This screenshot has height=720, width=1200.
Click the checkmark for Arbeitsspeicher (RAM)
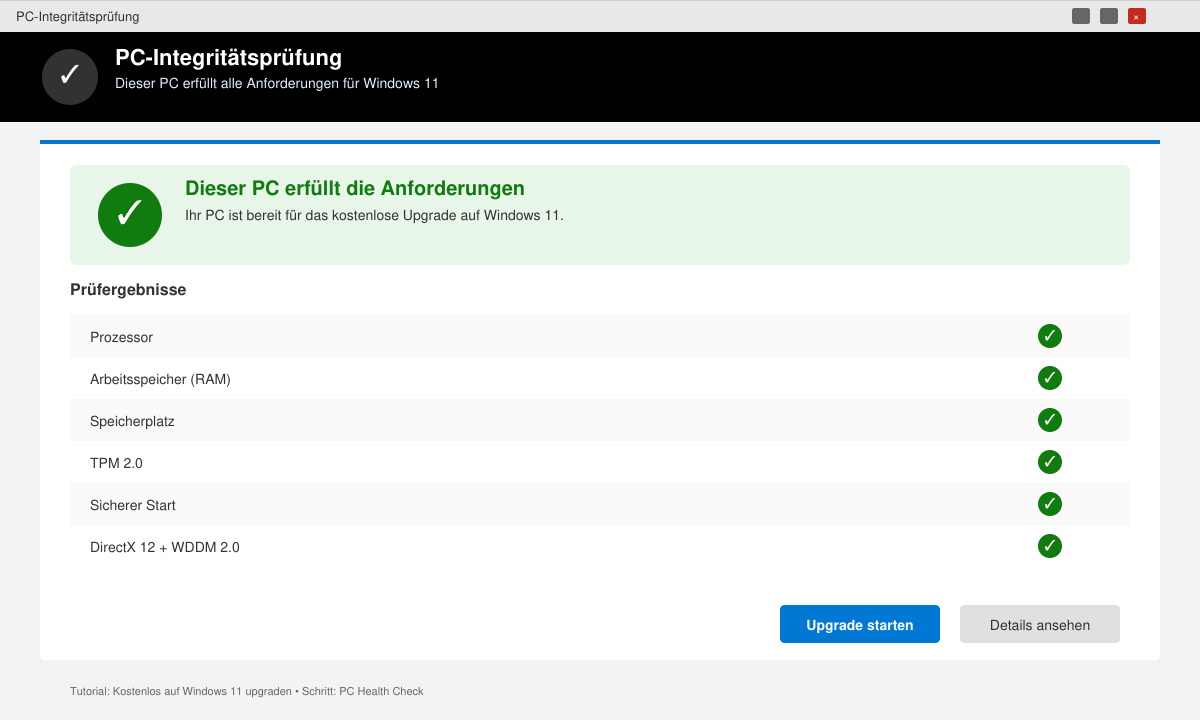[x=1050, y=378]
